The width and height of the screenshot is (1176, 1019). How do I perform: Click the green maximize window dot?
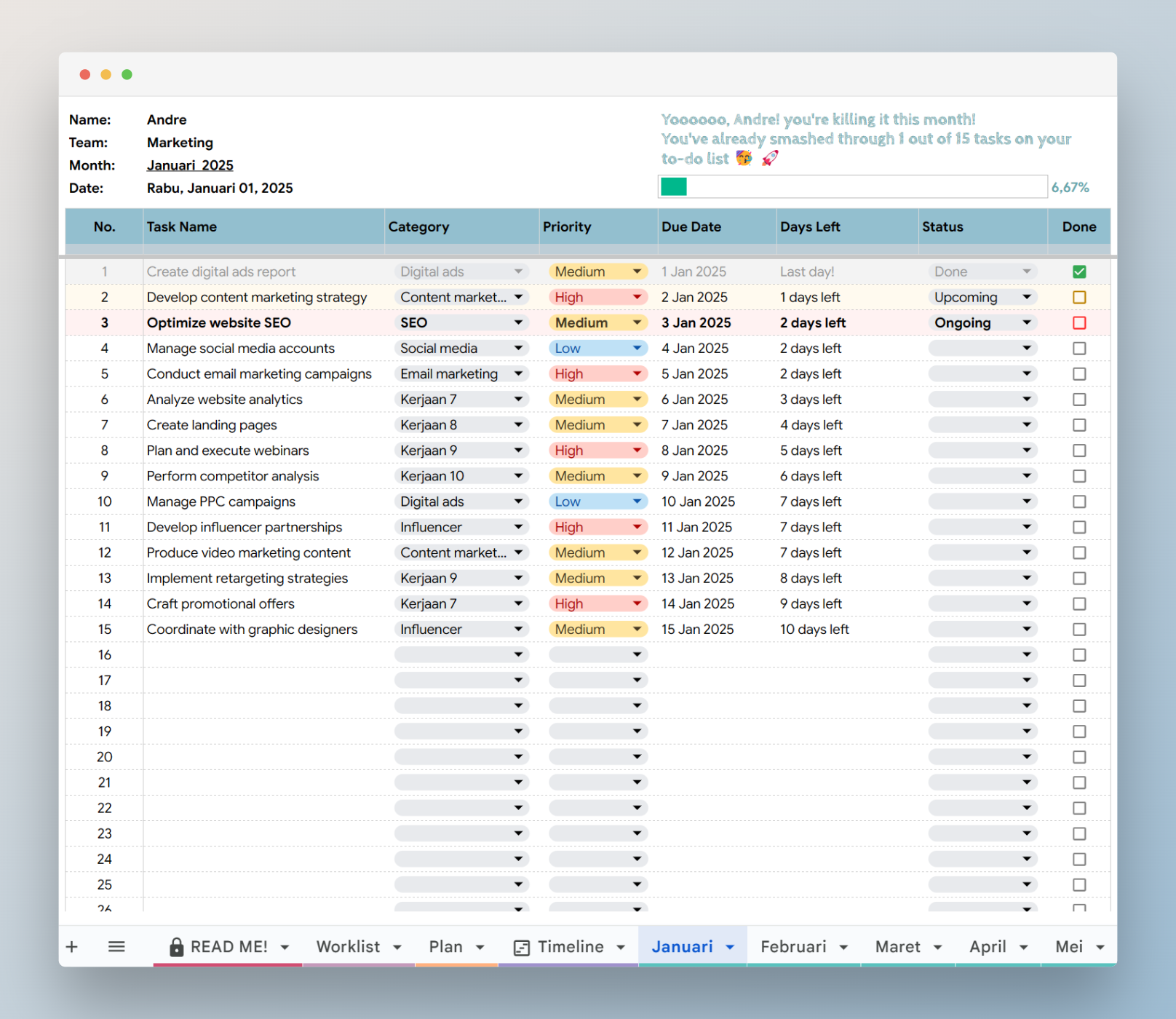tap(127, 74)
